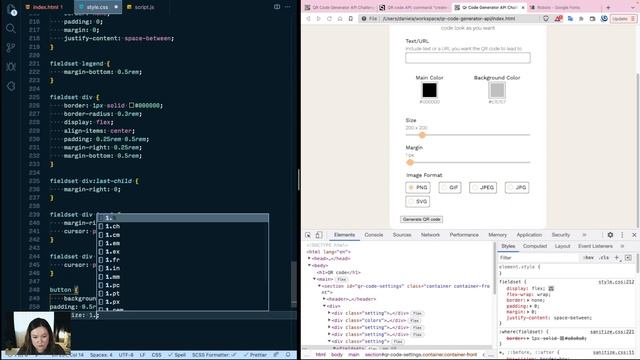Open the Sources DevTools tab

402,235
